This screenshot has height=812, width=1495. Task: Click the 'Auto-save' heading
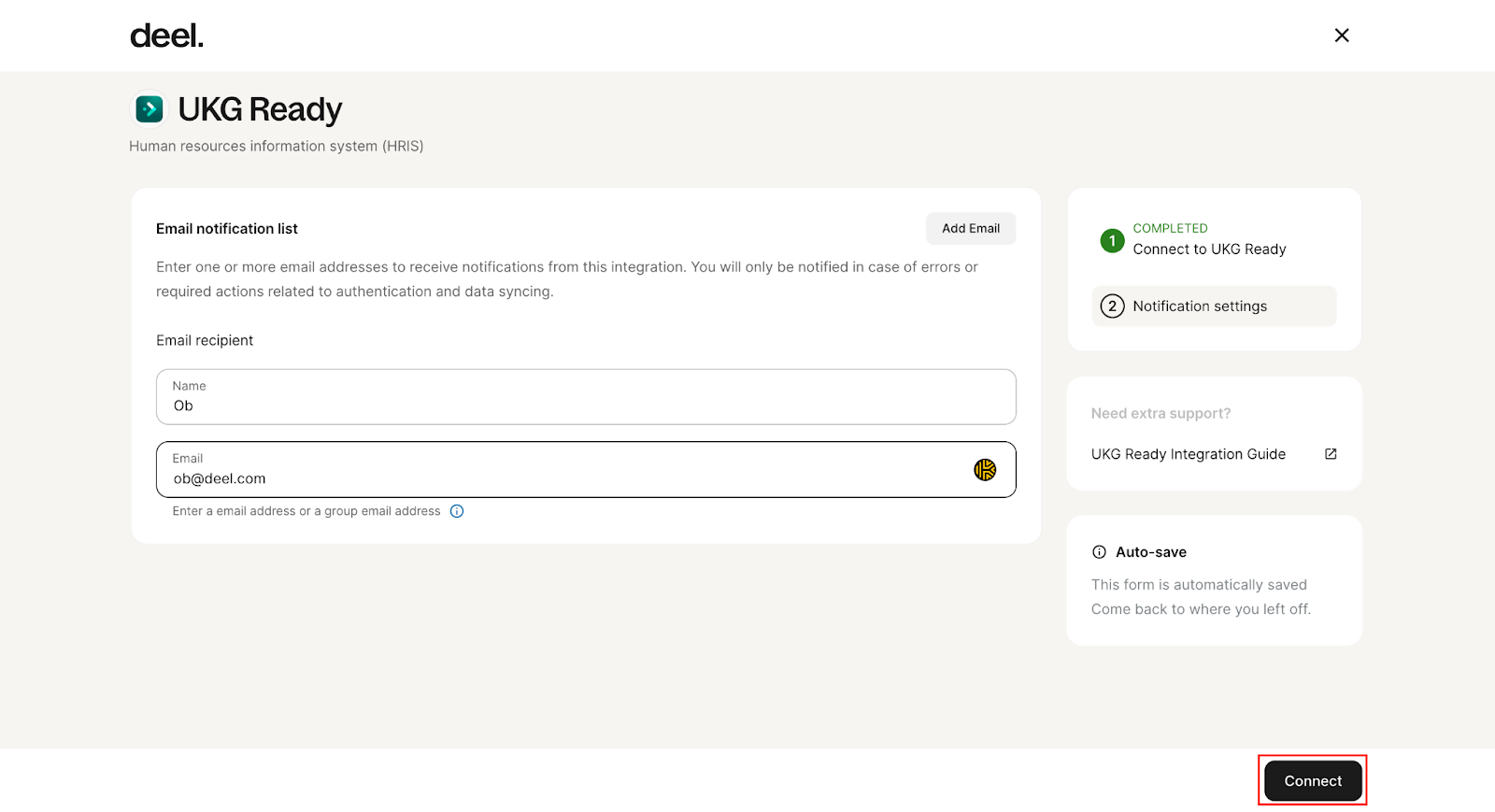point(1151,552)
